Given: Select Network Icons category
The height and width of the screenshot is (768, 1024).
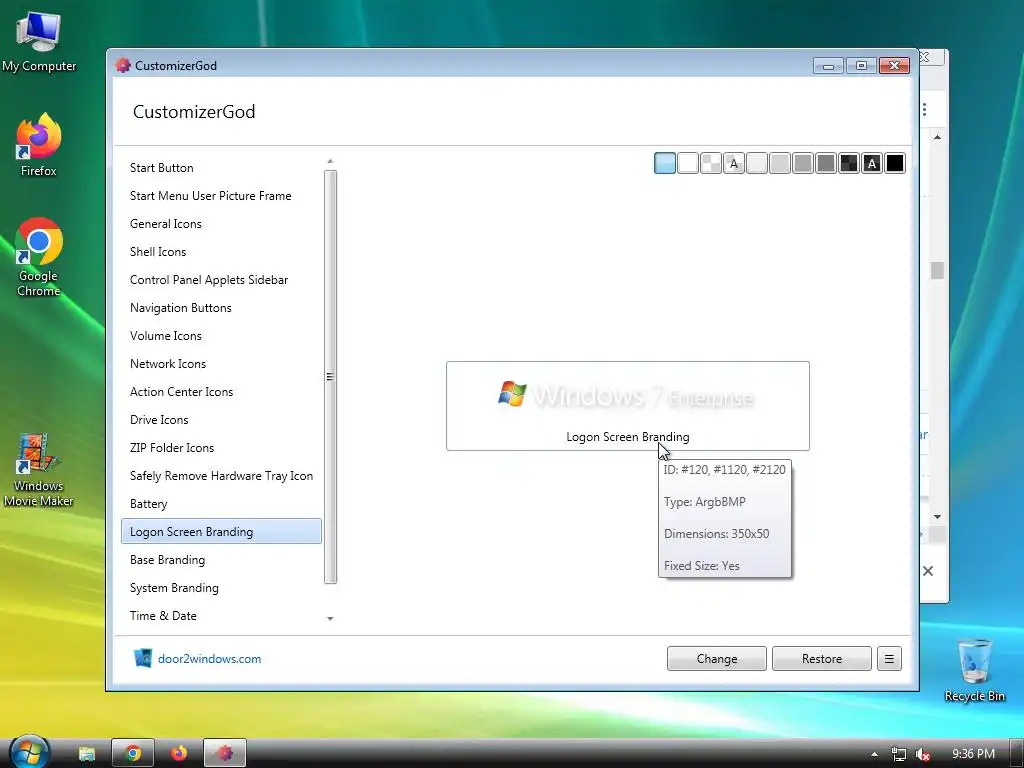Looking at the screenshot, I should pyautogui.click(x=221, y=364).
